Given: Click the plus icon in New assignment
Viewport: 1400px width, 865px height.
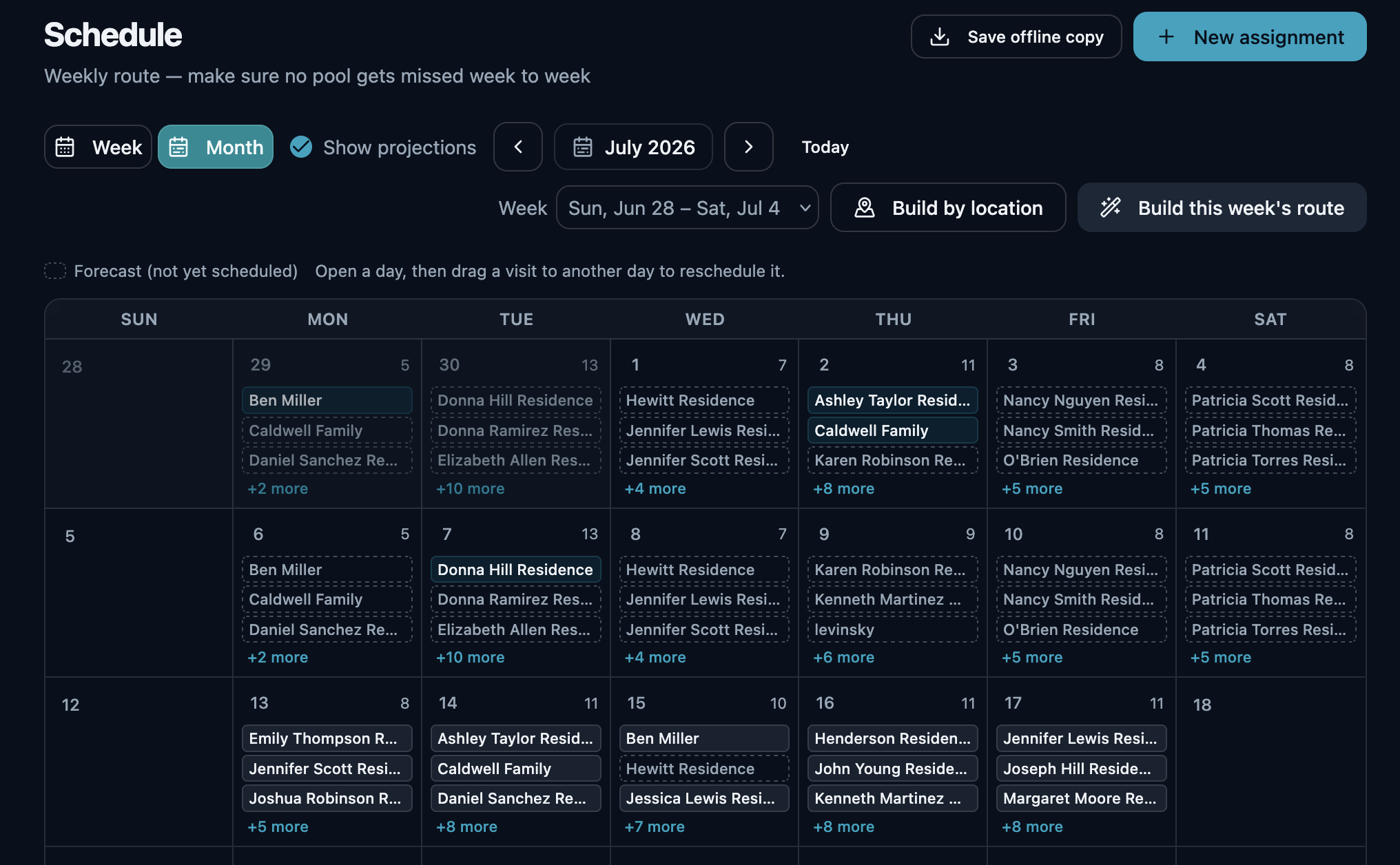Looking at the screenshot, I should tap(1166, 37).
